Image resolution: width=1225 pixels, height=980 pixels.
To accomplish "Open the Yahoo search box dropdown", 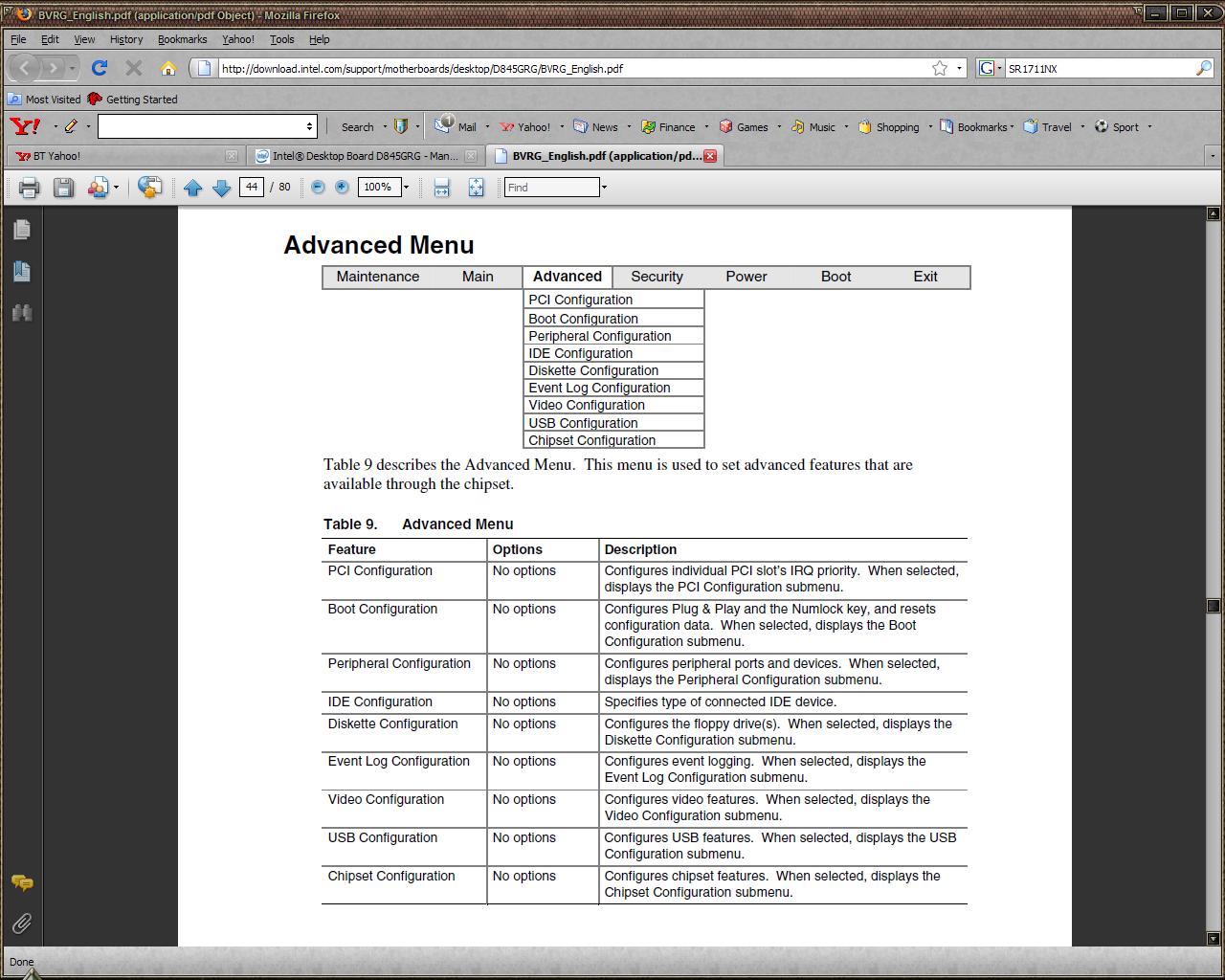I will tap(309, 126).
